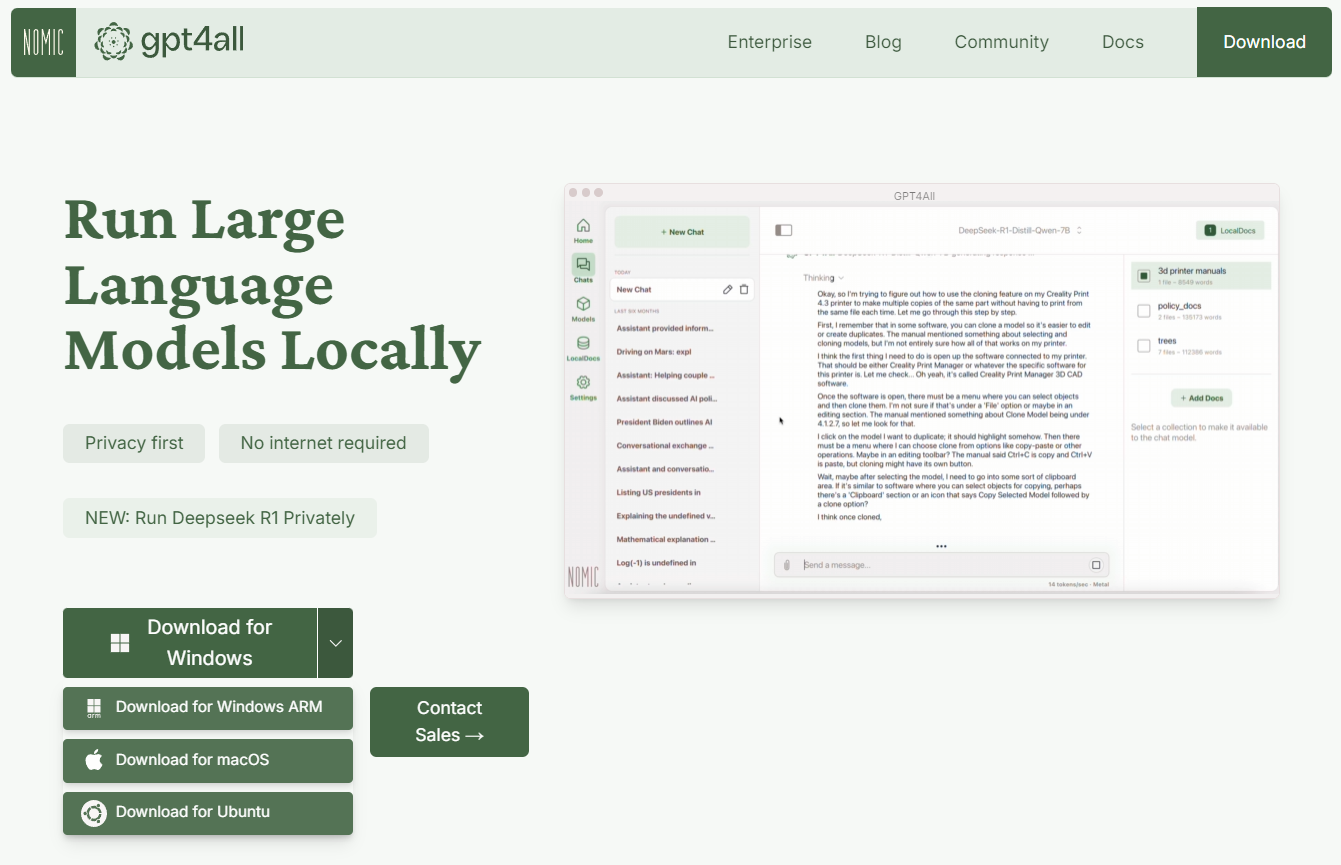Click the gpt4all logo in header

tap(169, 41)
